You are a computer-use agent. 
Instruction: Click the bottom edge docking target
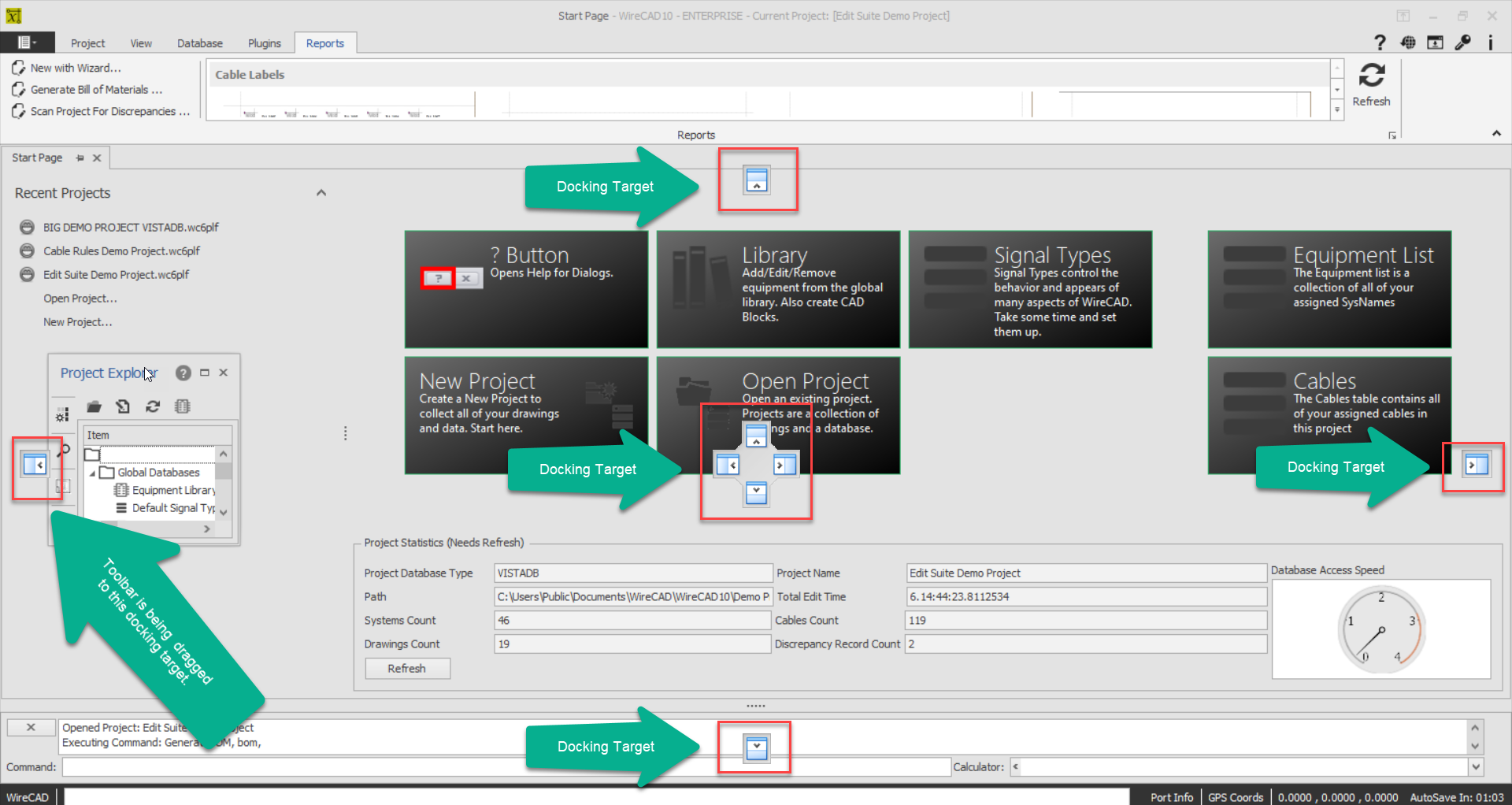[756, 747]
